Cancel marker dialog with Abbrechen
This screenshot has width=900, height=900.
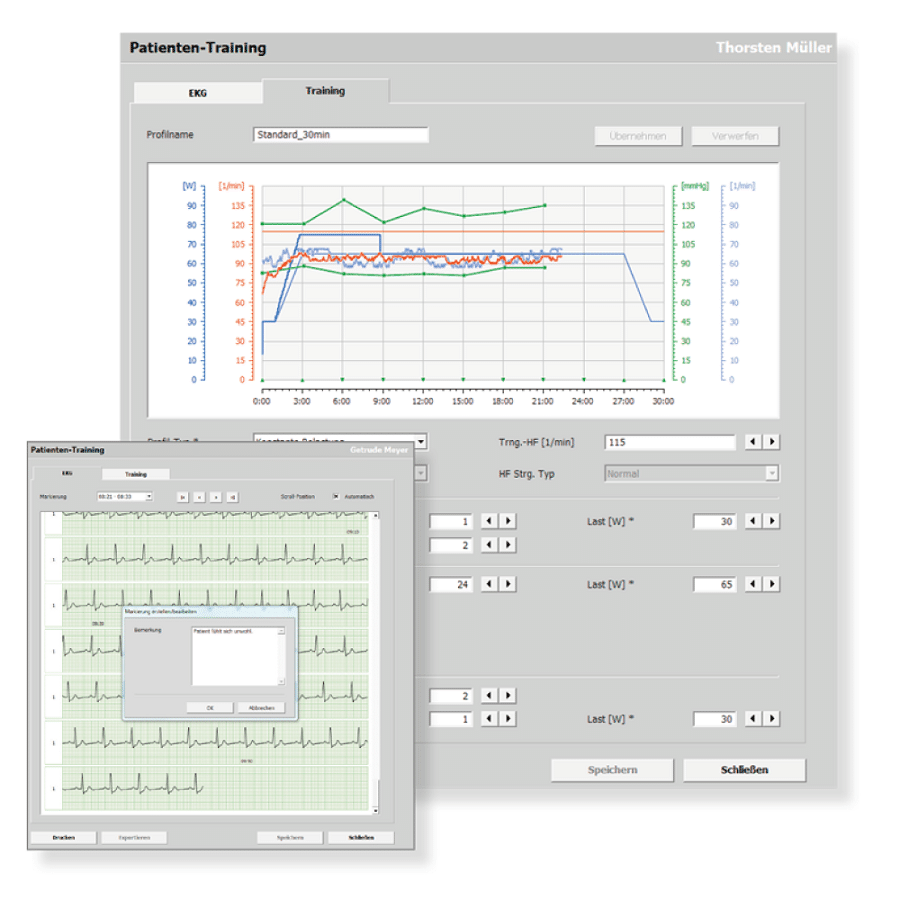(x=261, y=708)
